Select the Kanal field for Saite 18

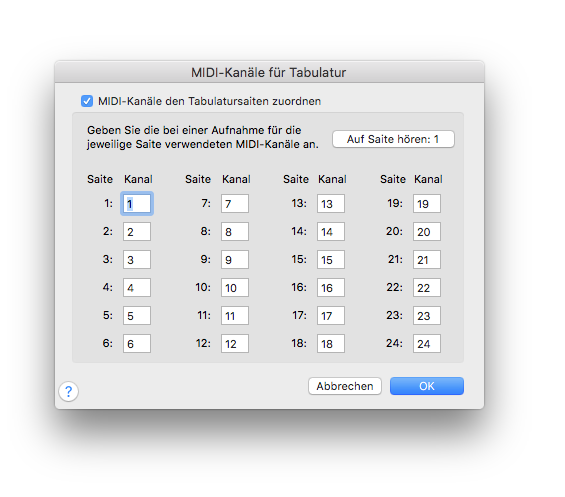[331, 343]
